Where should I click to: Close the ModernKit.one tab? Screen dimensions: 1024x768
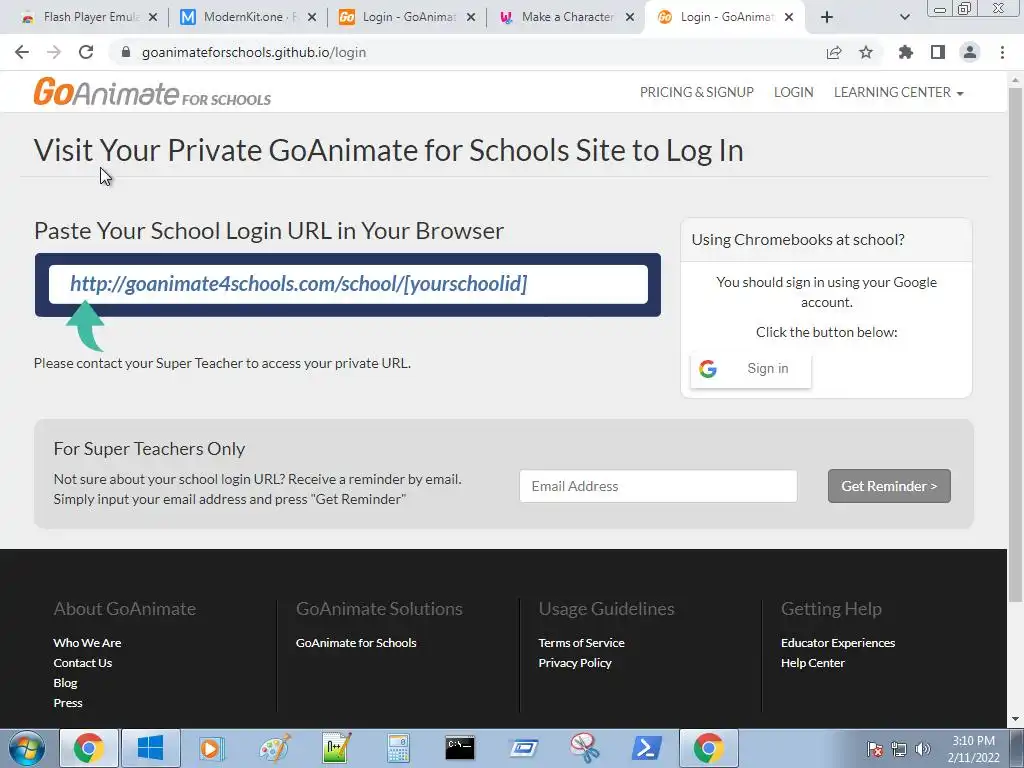[x=312, y=17]
